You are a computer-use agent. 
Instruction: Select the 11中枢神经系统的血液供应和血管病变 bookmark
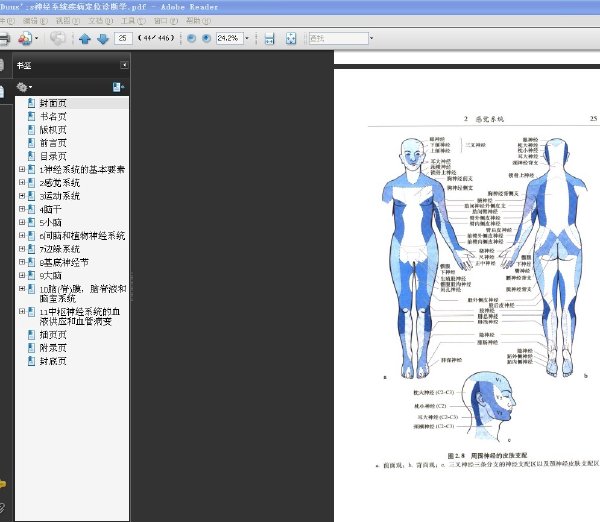[80, 316]
